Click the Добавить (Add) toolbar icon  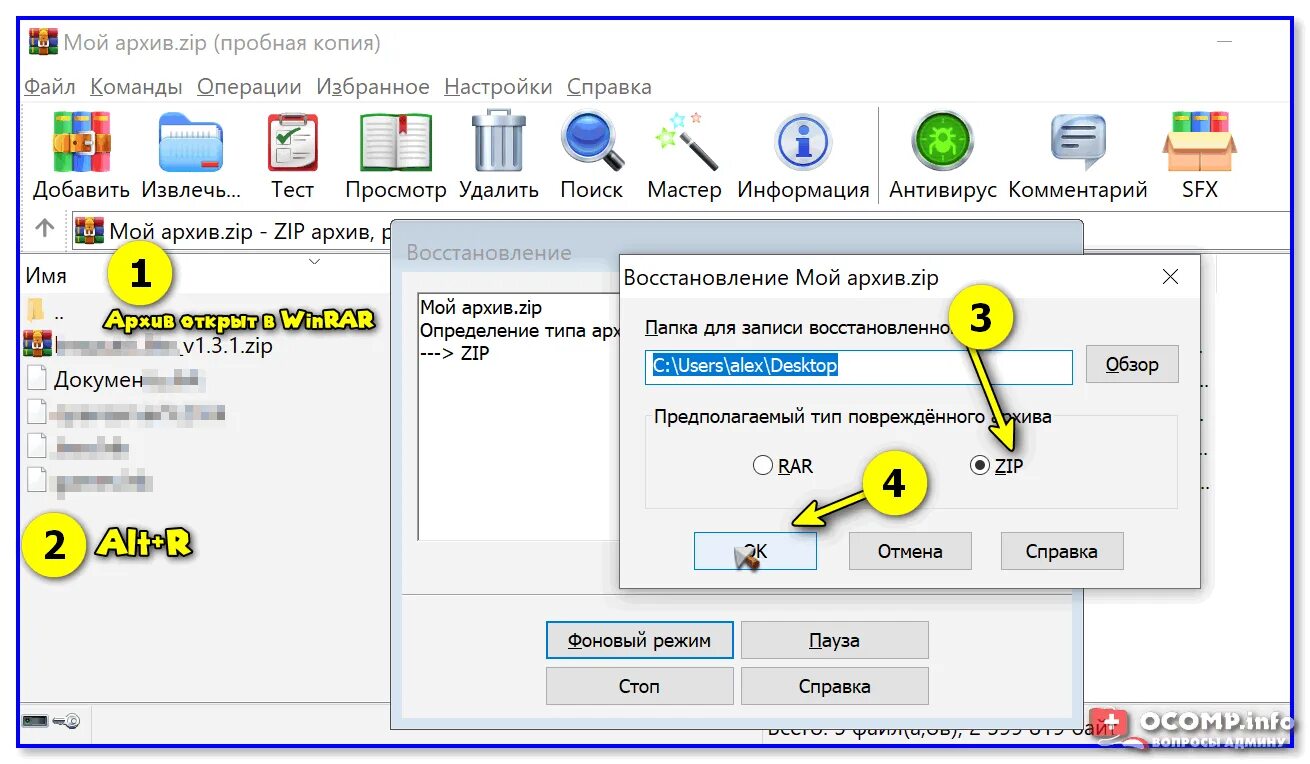(81, 141)
